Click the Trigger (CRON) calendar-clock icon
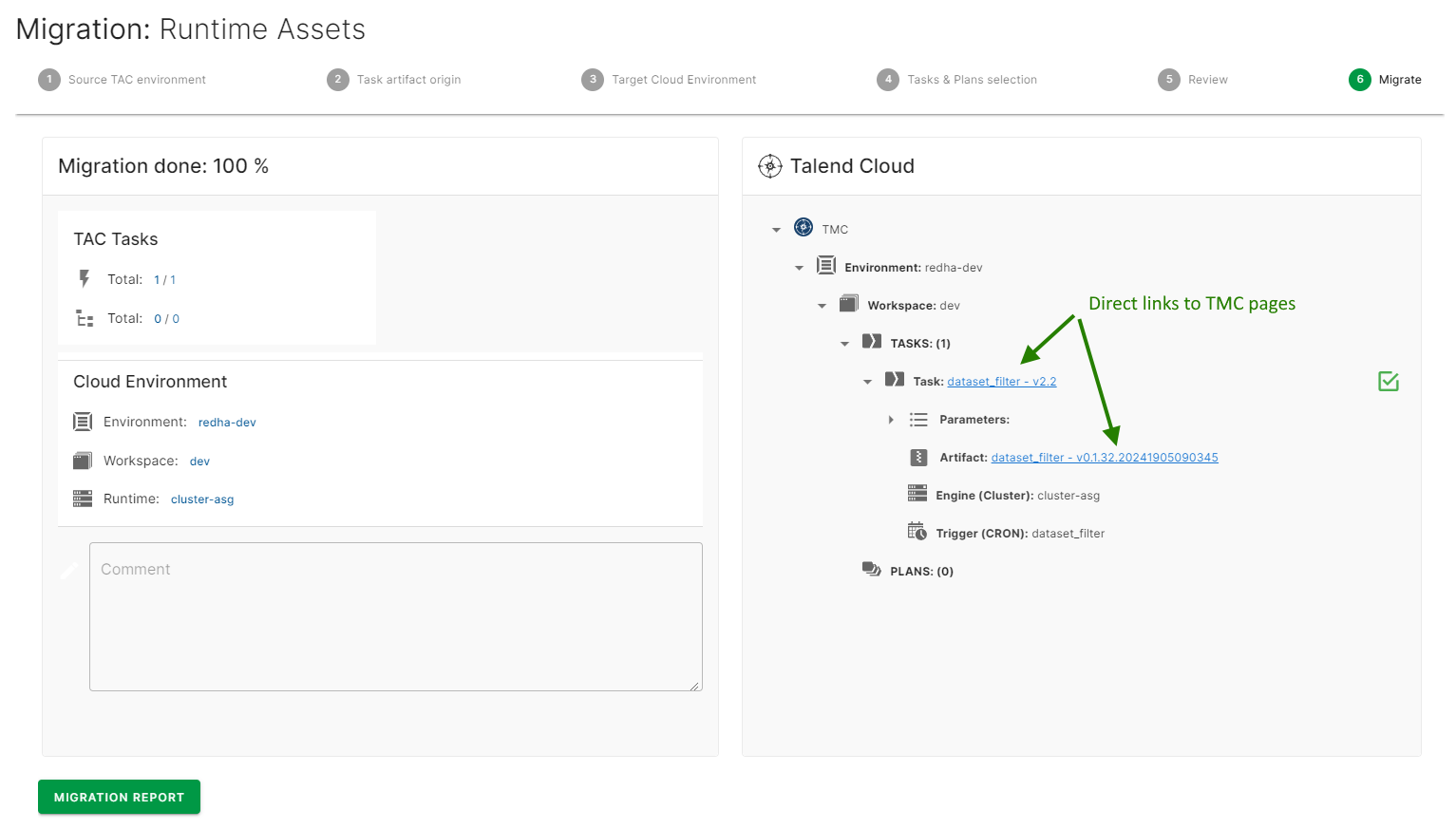The width and height of the screenshot is (1456, 829). coord(917,532)
